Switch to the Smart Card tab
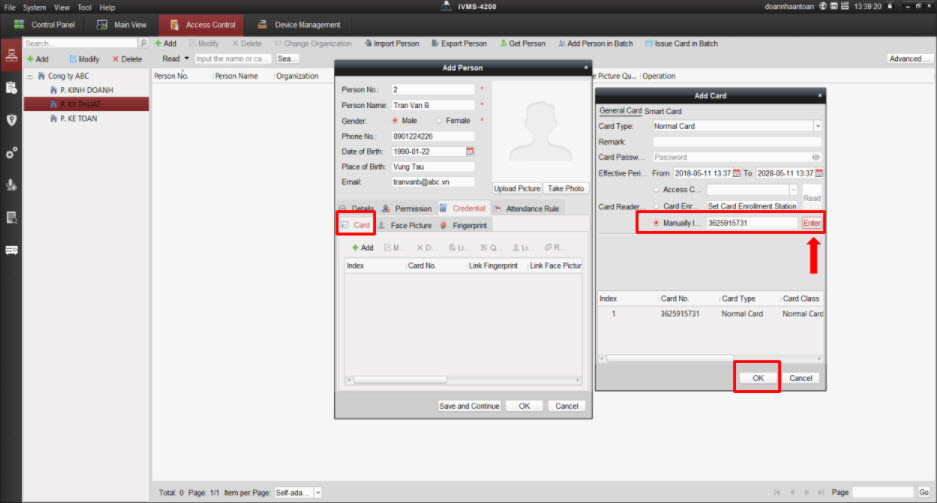Image resolution: width=937 pixels, height=503 pixels. tap(663, 110)
